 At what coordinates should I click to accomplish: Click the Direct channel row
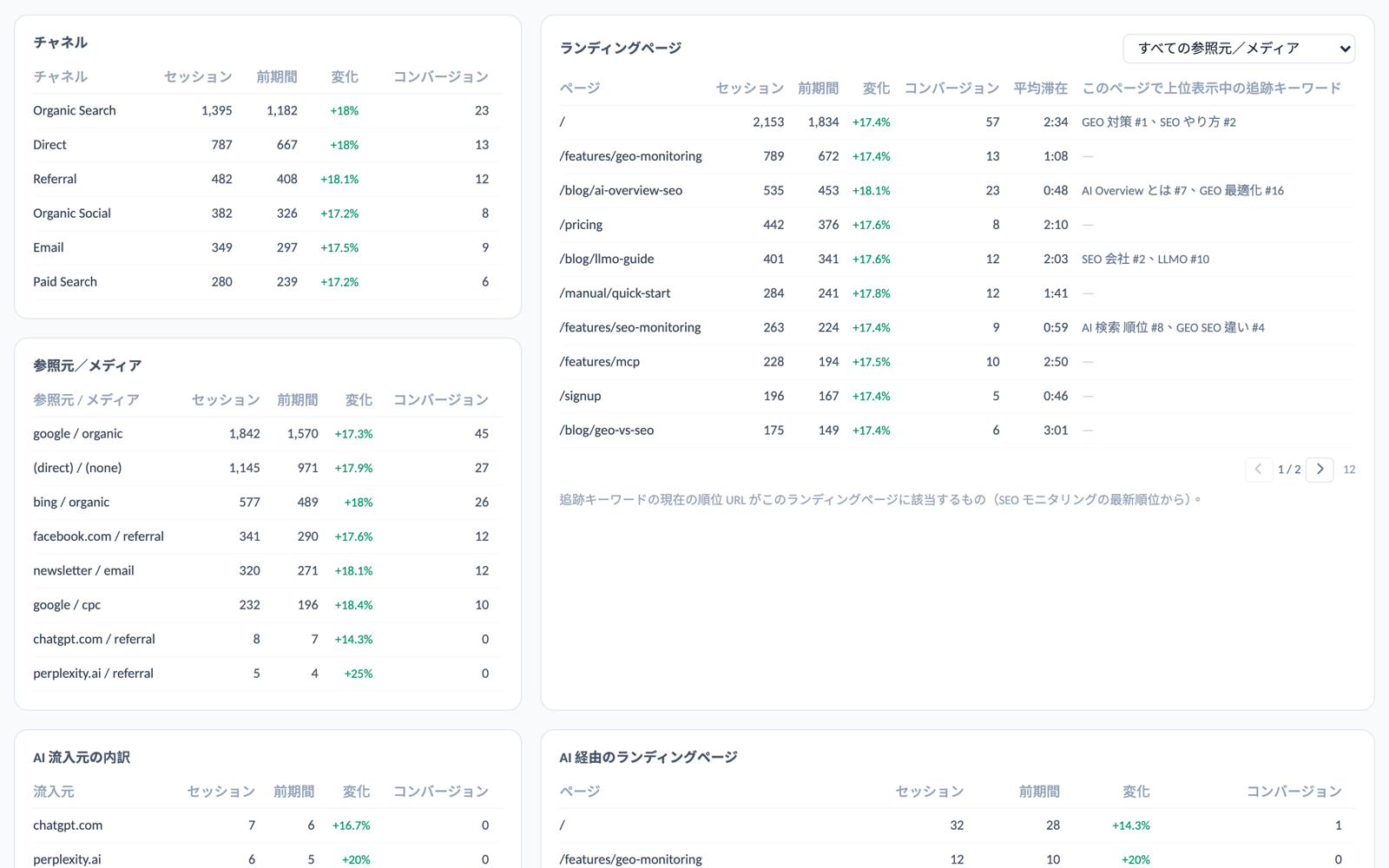(x=267, y=145)
